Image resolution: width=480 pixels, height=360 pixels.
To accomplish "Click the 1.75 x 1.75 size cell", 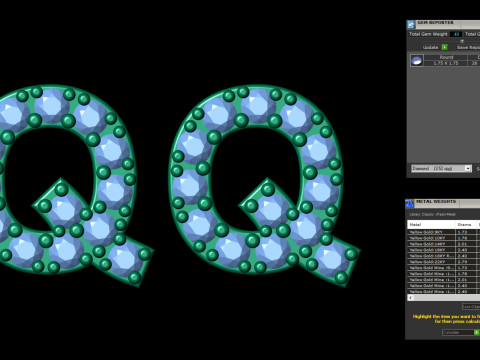I will [446, 63].
